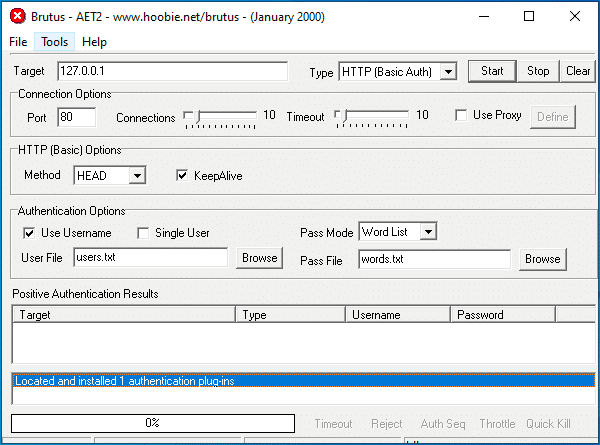Click the Timeout status indicator
Viewport: 600px width, 445px height.
(x=333, y=424)
